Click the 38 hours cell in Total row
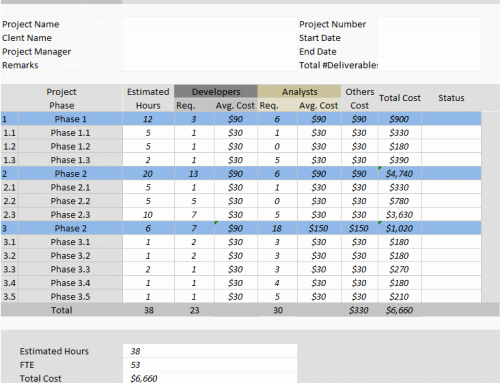Viewport: 500px width, 383px height. (148, 310)
